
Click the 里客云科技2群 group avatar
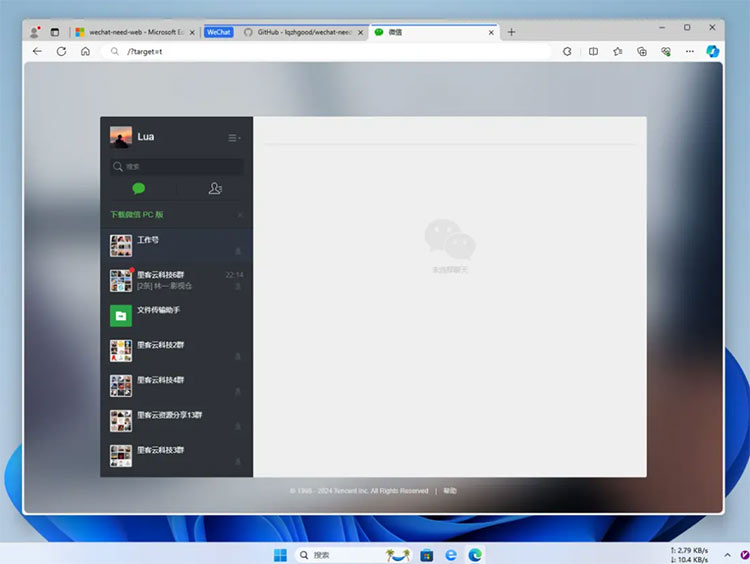tap(121, 351)
